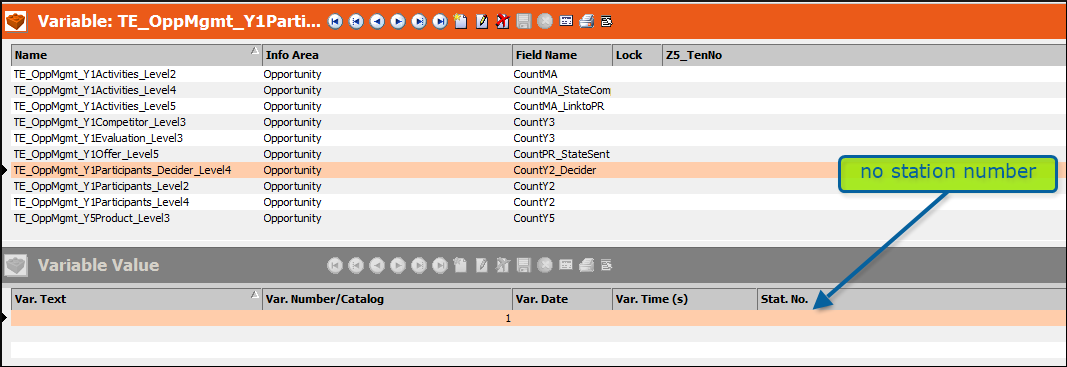Select row TE_OppMgmt_Y1Activities_Level5

click(x=539, y=106)
